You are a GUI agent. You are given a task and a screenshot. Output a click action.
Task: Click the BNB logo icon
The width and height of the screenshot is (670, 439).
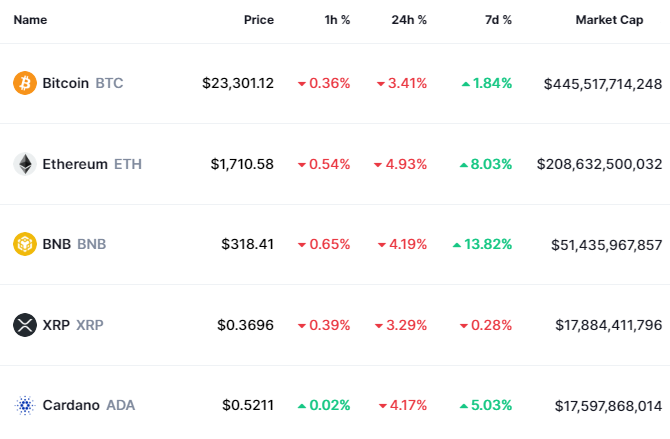coord(24,244)
